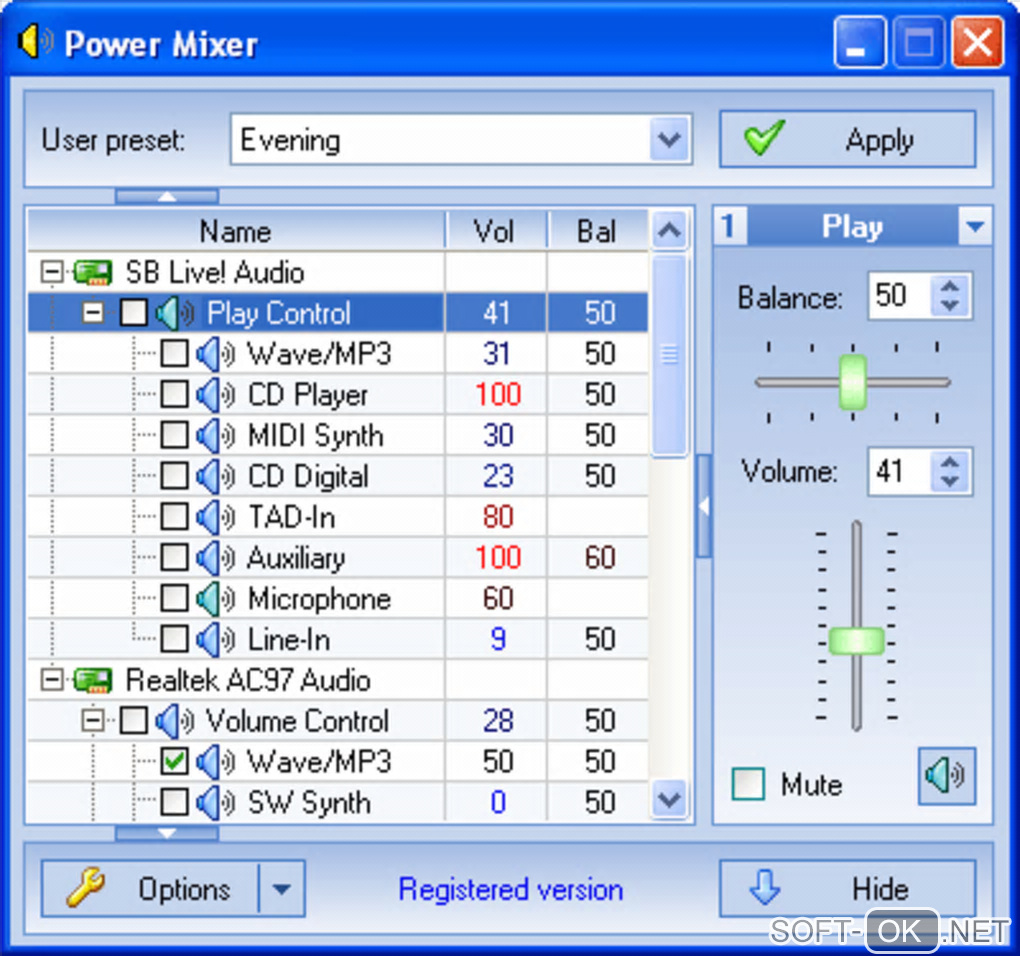Click the Auxiliary speaker icon
Image resolution: width=1020 pixels, height=956 pixels.
(215, 558)
